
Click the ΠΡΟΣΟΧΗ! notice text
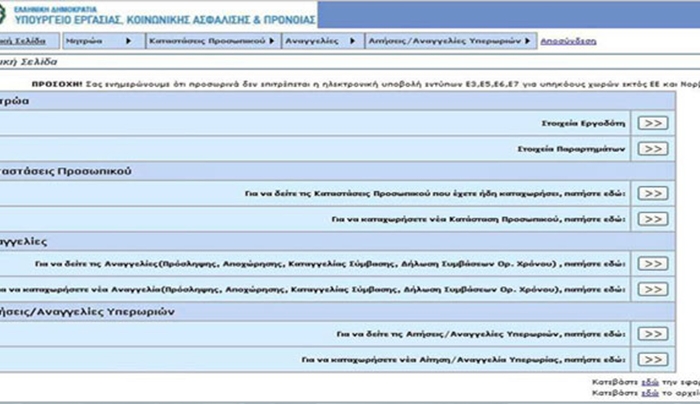[366, 84]
